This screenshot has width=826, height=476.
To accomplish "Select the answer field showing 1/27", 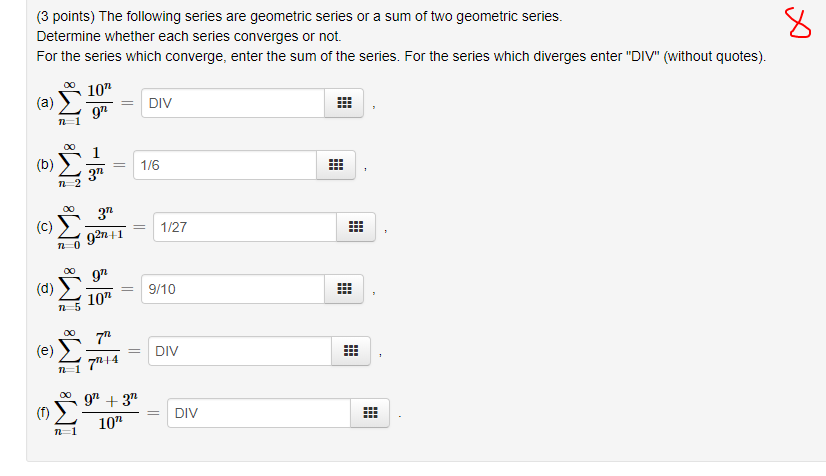I will [x=244, y=227].
